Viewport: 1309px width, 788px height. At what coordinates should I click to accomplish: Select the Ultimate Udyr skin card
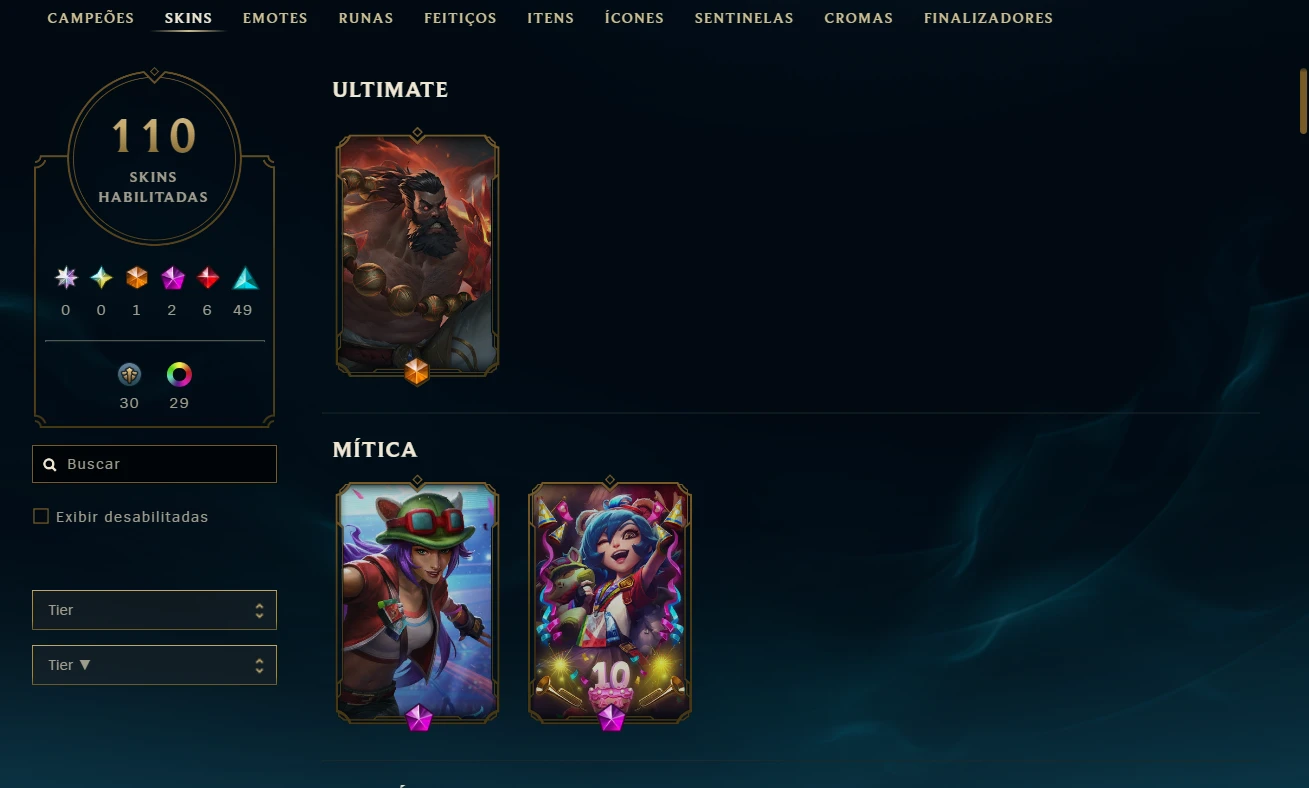point(417,255)
